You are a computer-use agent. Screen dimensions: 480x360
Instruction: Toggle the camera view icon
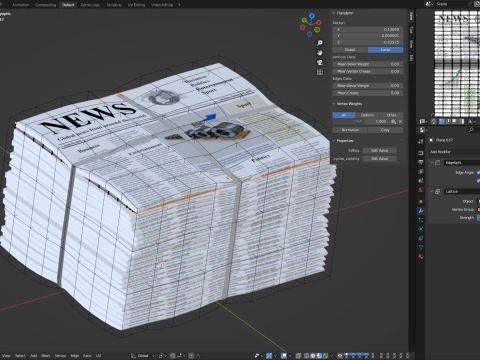(320, 62)
